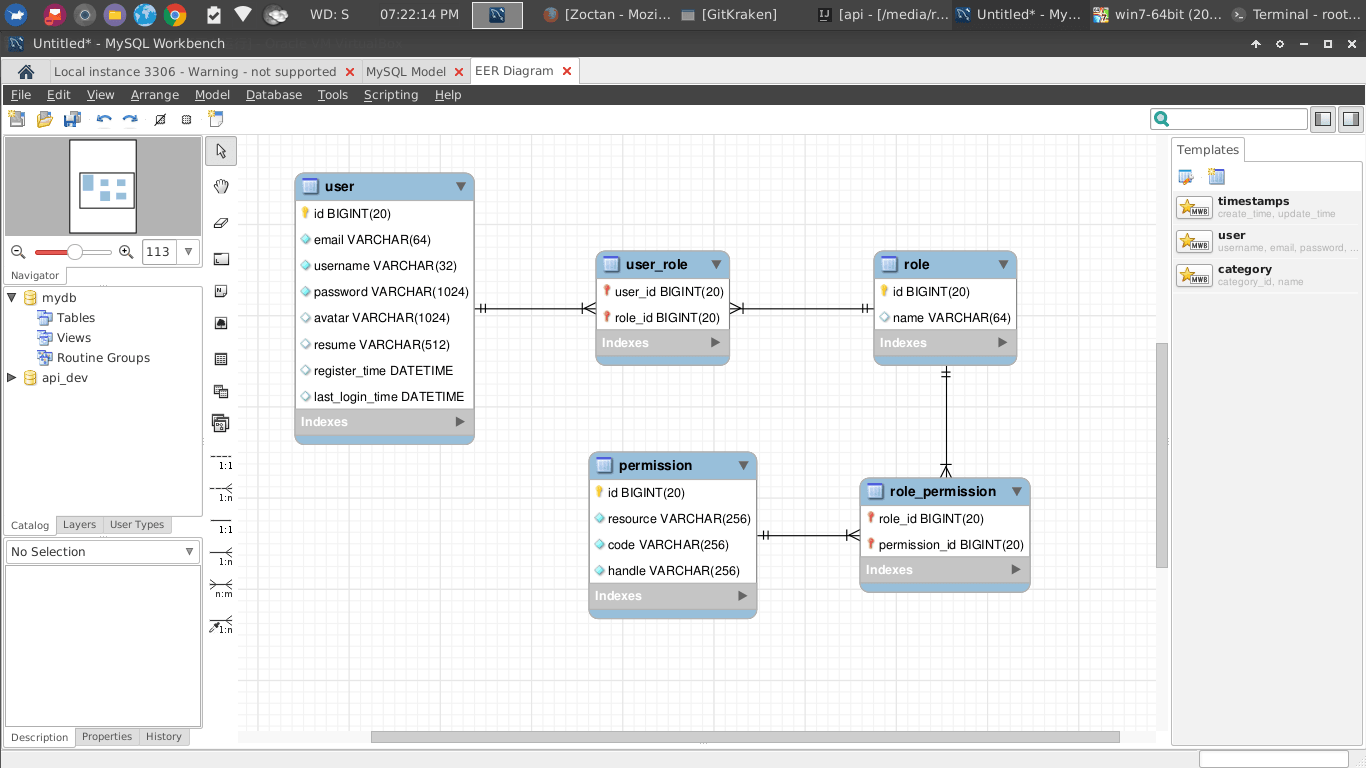Expand the api_dev schema tree node

click(x=12, y=378)
